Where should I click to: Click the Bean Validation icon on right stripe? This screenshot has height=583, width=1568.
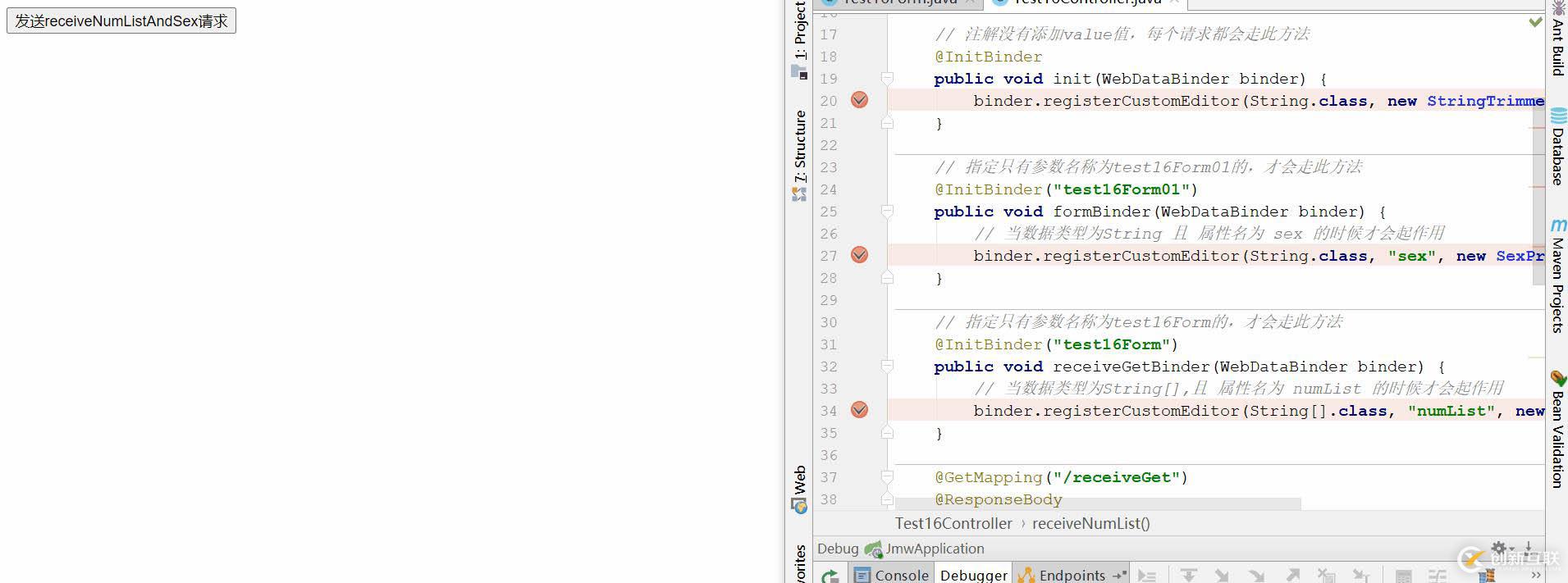pyautogui.click(x=1558, y=378)
